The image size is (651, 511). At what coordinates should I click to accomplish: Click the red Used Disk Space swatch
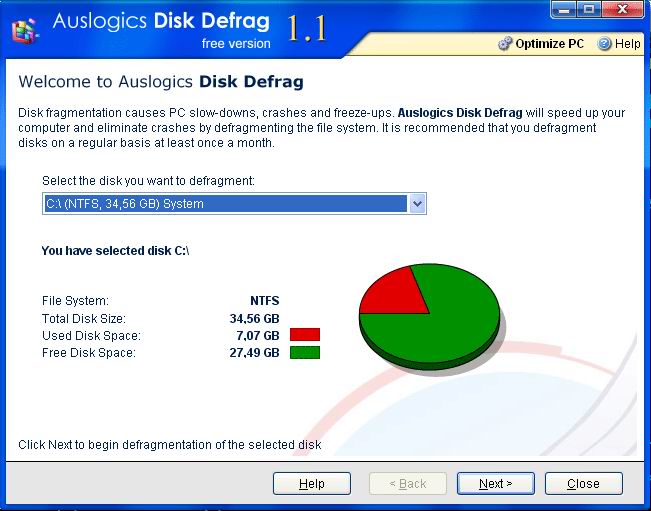305,335
